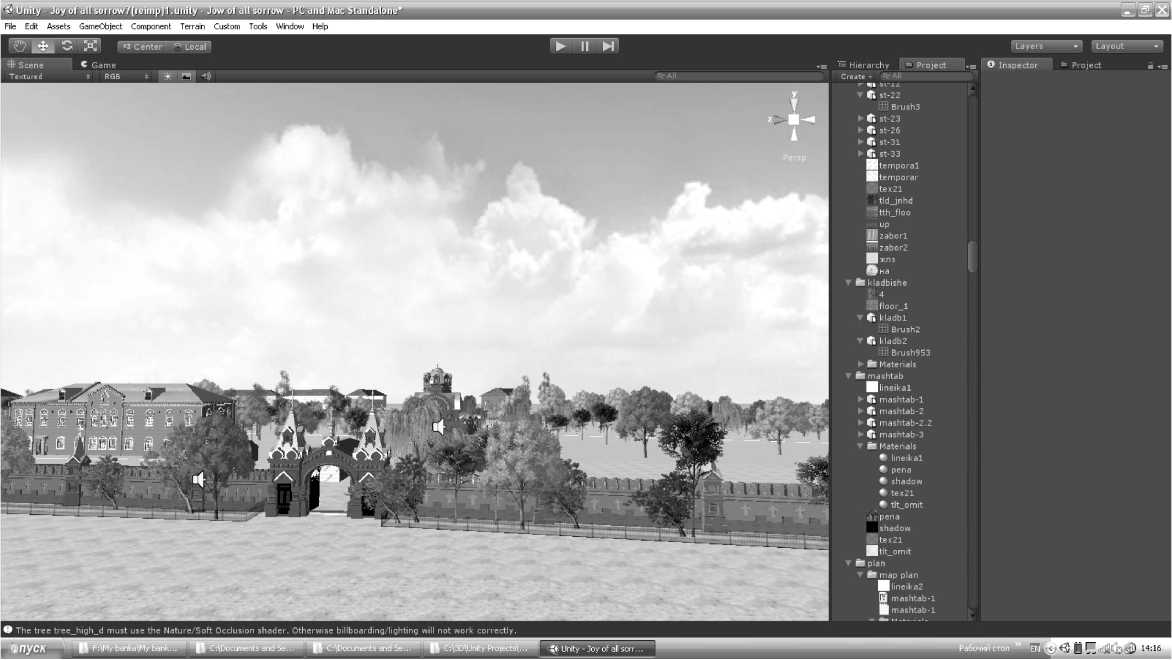
Task: Open the Layers dropdown
Action: [x=1046, y=46]
